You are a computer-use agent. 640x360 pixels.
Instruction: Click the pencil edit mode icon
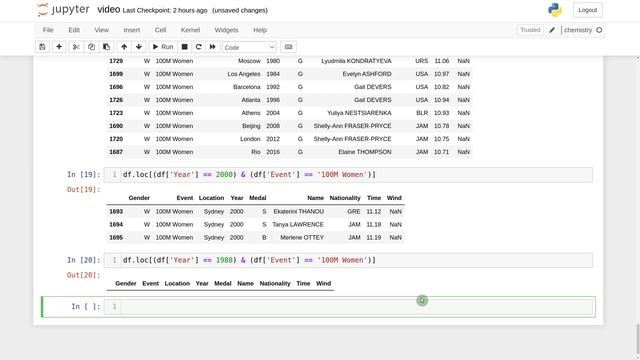click(552, 30)
